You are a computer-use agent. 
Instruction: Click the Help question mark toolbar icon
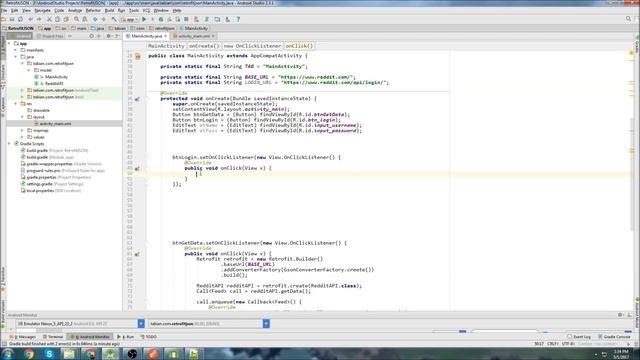point(238,19)
